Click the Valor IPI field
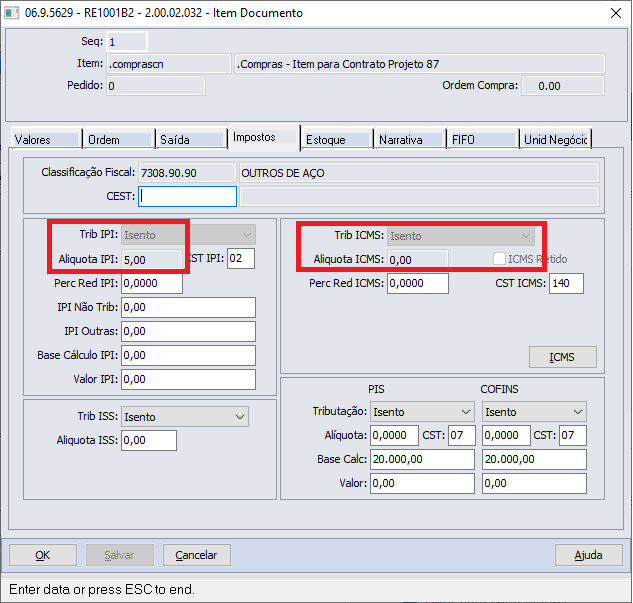 pos(188,379)
